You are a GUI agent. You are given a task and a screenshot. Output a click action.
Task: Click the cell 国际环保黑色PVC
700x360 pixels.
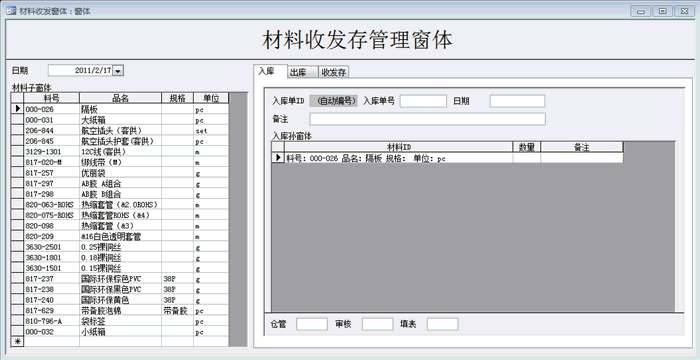click(x=121, y=289)
